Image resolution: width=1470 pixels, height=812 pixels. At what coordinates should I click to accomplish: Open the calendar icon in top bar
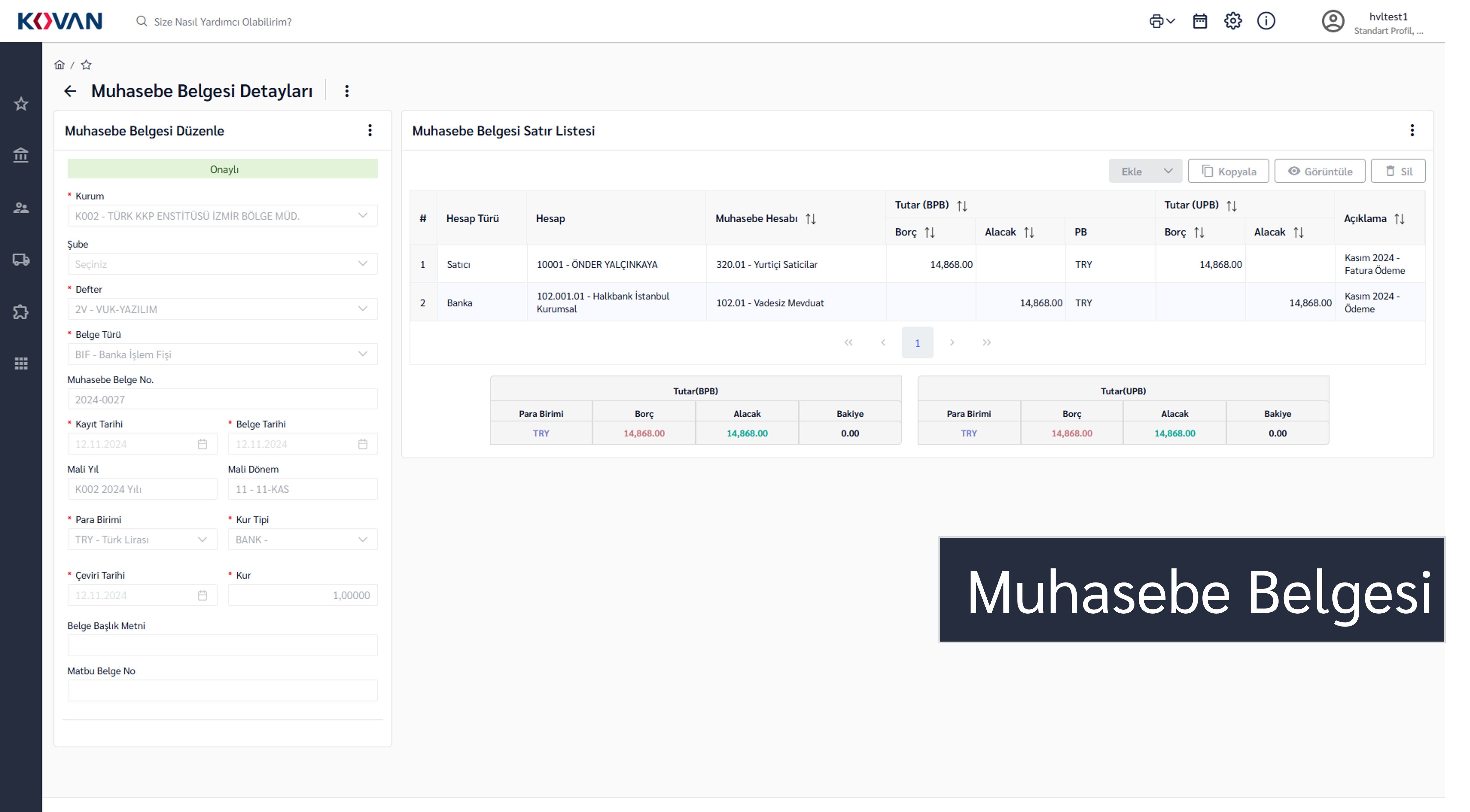pos(1199,21)
